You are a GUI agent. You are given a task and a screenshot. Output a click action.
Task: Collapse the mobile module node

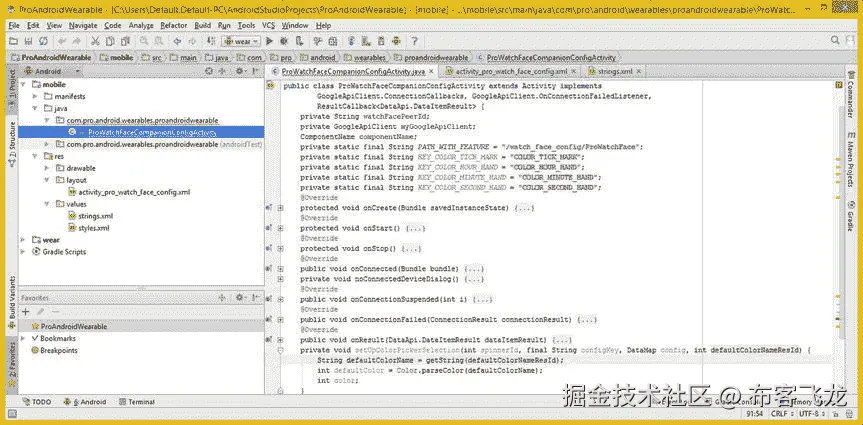23,85
